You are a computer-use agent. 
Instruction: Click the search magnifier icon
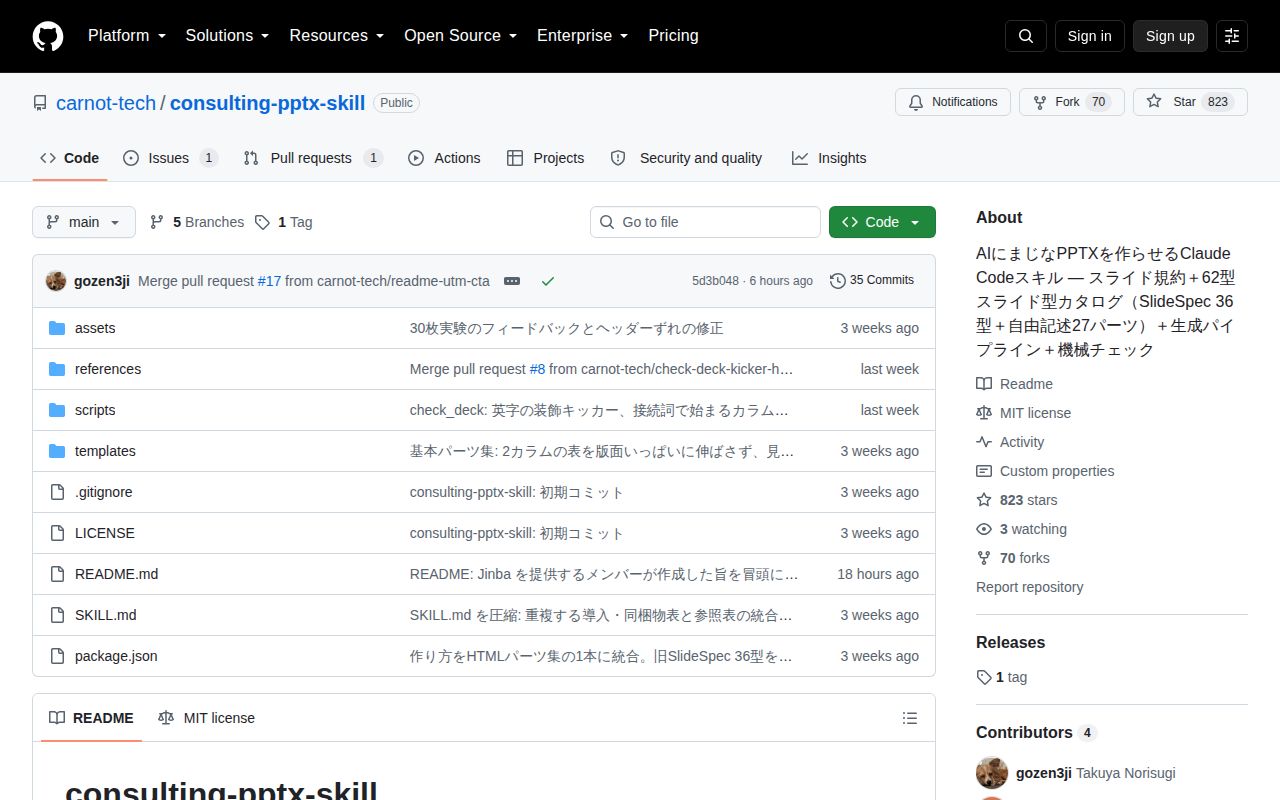coord(1026,36)
